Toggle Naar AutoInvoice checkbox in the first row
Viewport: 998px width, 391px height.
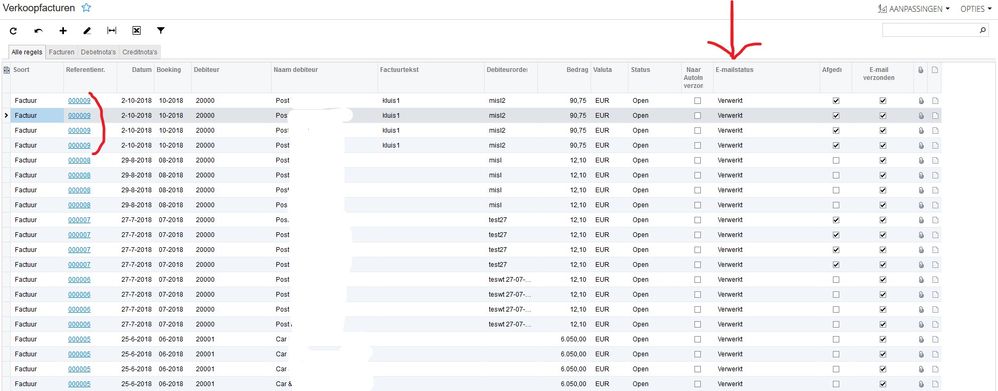pyautogui.click(x=697, y=101)
